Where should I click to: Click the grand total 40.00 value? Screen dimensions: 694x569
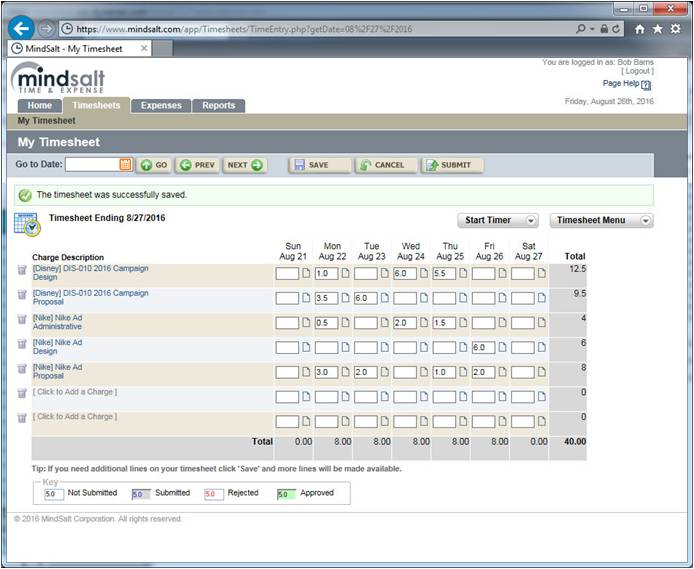(575, 442)
